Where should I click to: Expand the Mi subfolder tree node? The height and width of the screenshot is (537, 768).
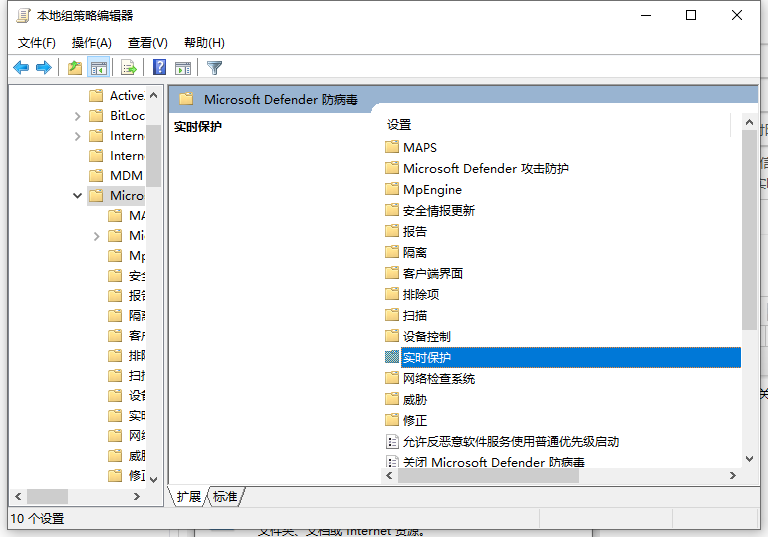[x=96, y=236]
